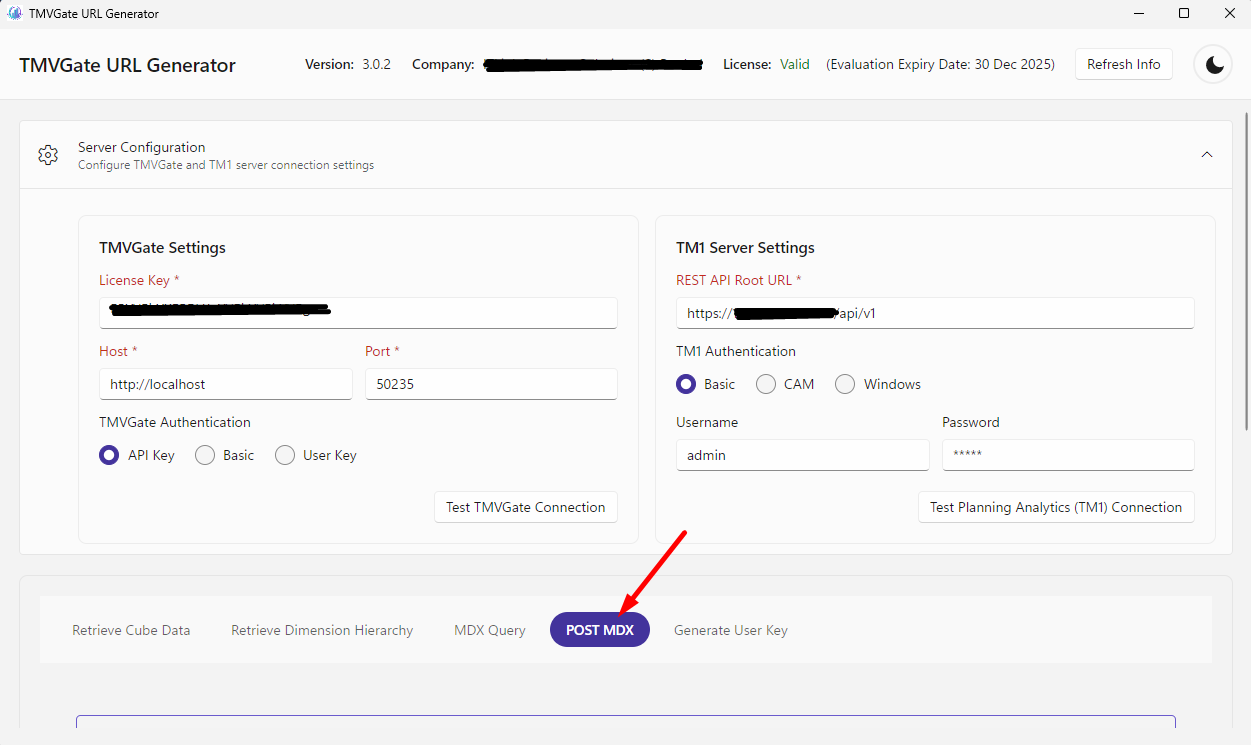Click the Port field showing 50235
Viewport: 1251px width, 745px height.
pos(491,383)
